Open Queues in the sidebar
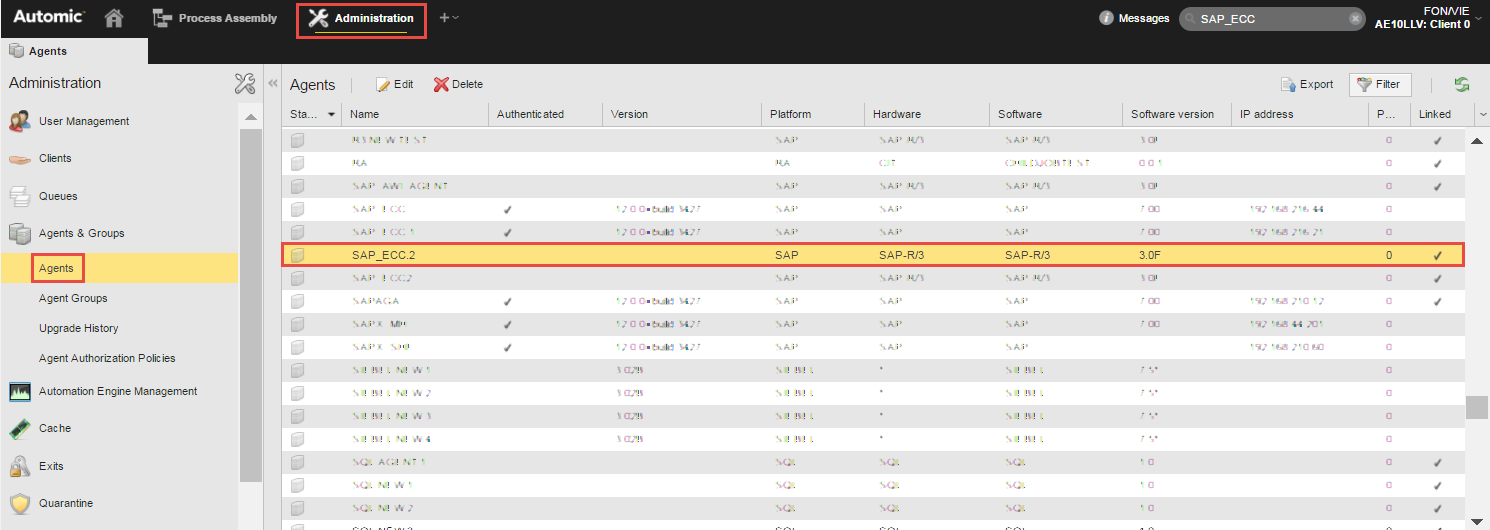The height and width of the screenshot is (530, 1490). (58, 196)
